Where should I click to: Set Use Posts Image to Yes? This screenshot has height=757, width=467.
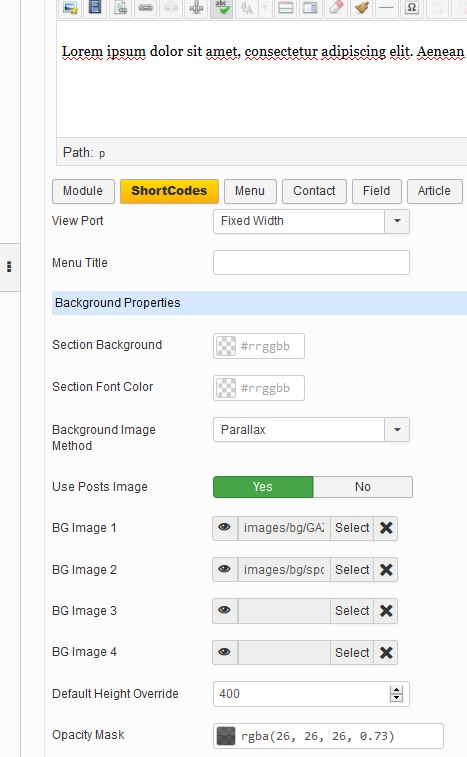pos(263,487)
